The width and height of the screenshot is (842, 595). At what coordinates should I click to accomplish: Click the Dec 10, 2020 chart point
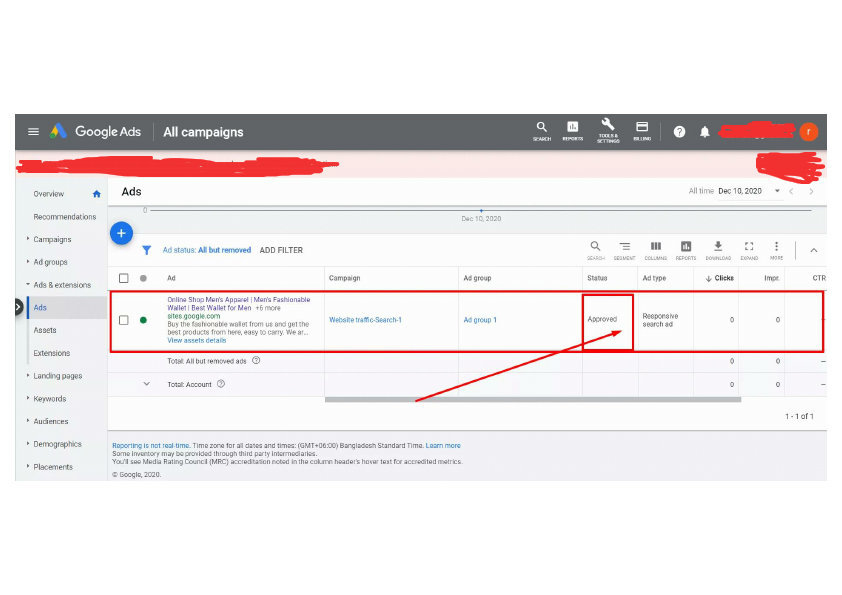click(x=481, y=211)
